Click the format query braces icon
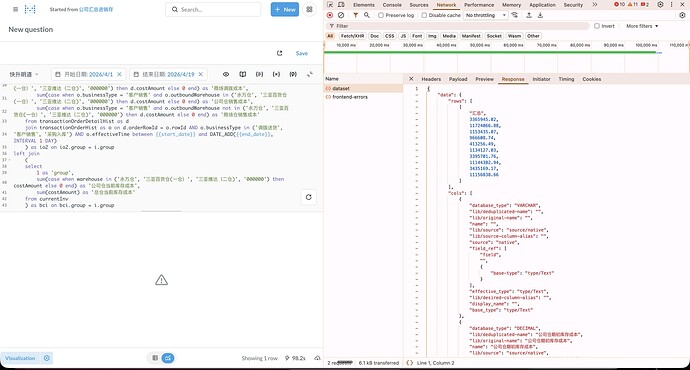Screen dimensions: 690x370 (x=293, y=74)
